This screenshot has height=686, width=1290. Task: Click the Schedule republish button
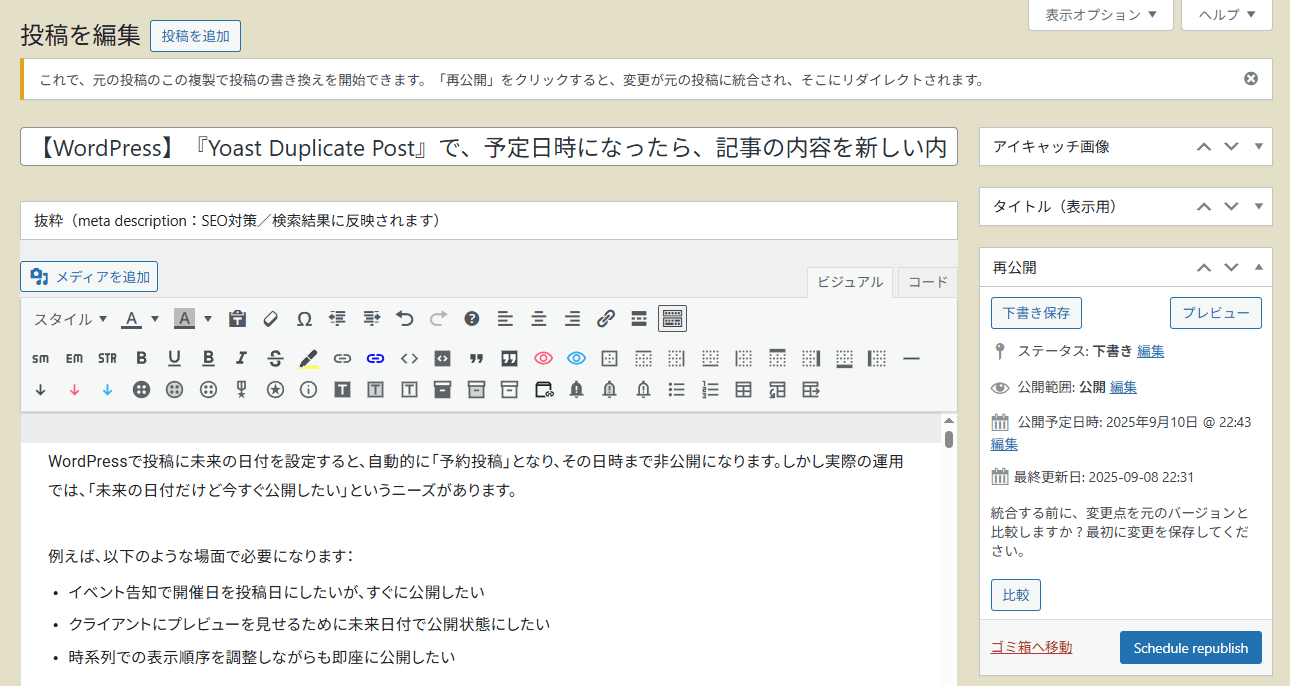(1191, 648)
